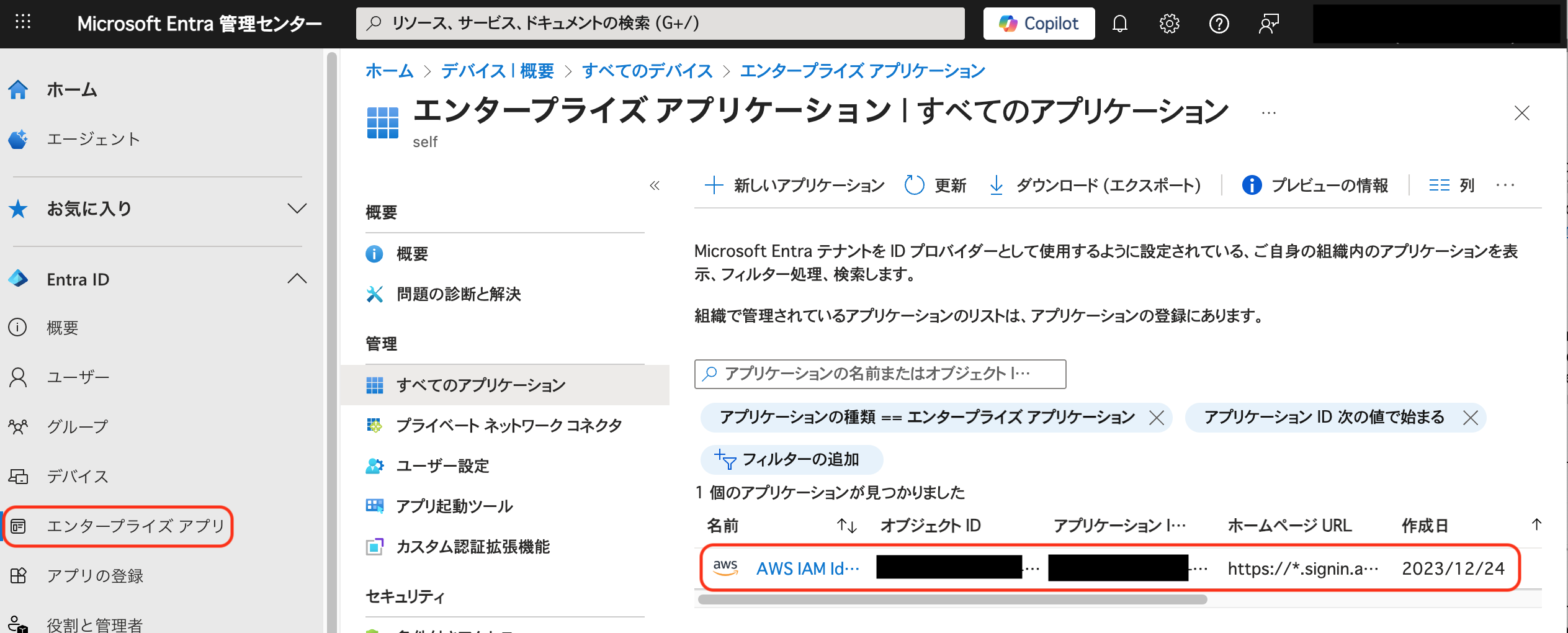Toggle sort direction on 作成日 column
The height and width of the screenshot is (633, 1568).
click(1537, 526)
